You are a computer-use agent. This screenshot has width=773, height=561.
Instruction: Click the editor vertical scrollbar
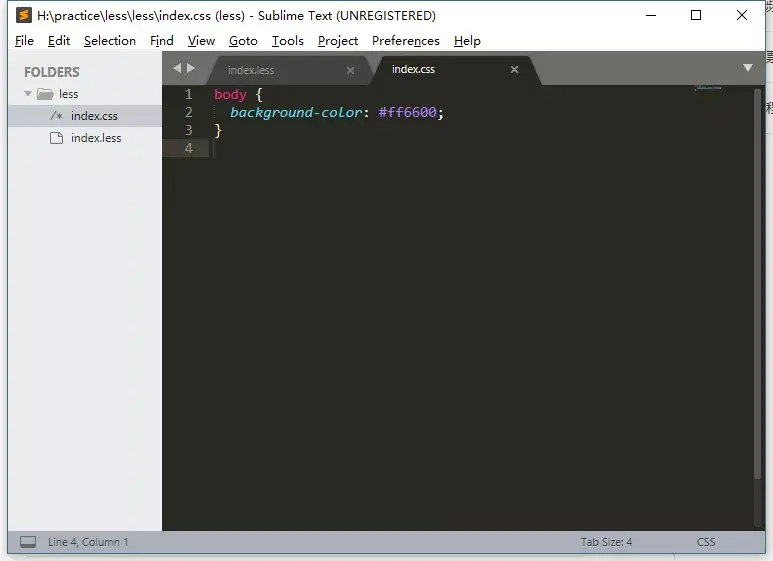(x=758, y=283)
